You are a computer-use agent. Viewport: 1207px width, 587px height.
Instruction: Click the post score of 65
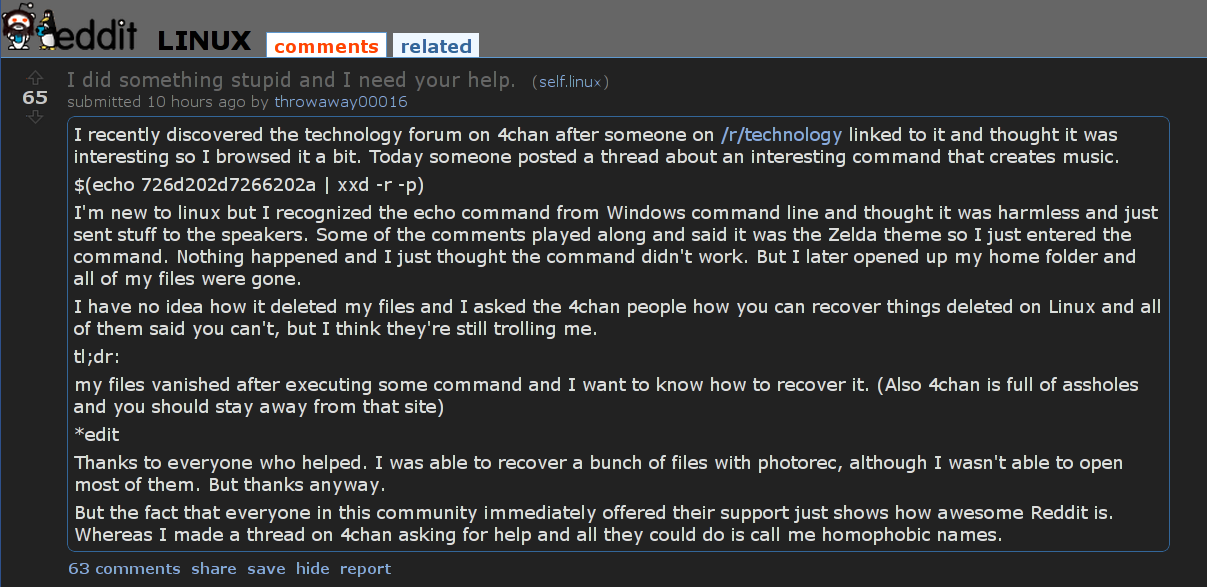[35, 98]
